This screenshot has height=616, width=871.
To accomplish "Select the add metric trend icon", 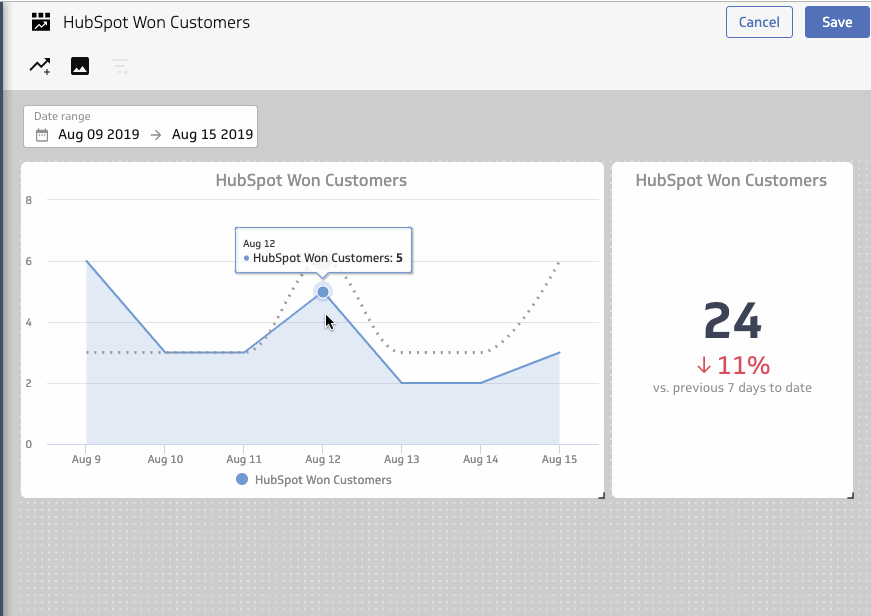I will 39,66.
